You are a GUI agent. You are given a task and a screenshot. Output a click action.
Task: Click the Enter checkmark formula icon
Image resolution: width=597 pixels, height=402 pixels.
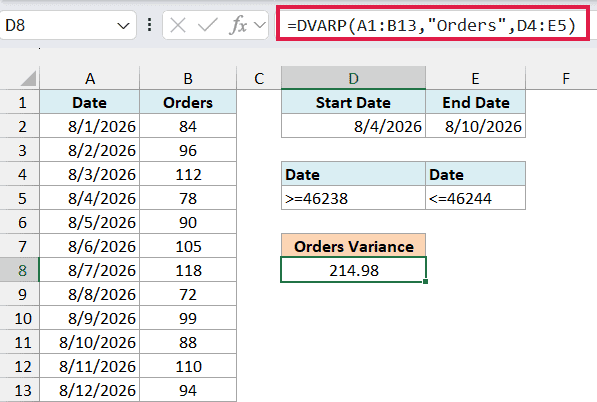(x=208, y=26)
